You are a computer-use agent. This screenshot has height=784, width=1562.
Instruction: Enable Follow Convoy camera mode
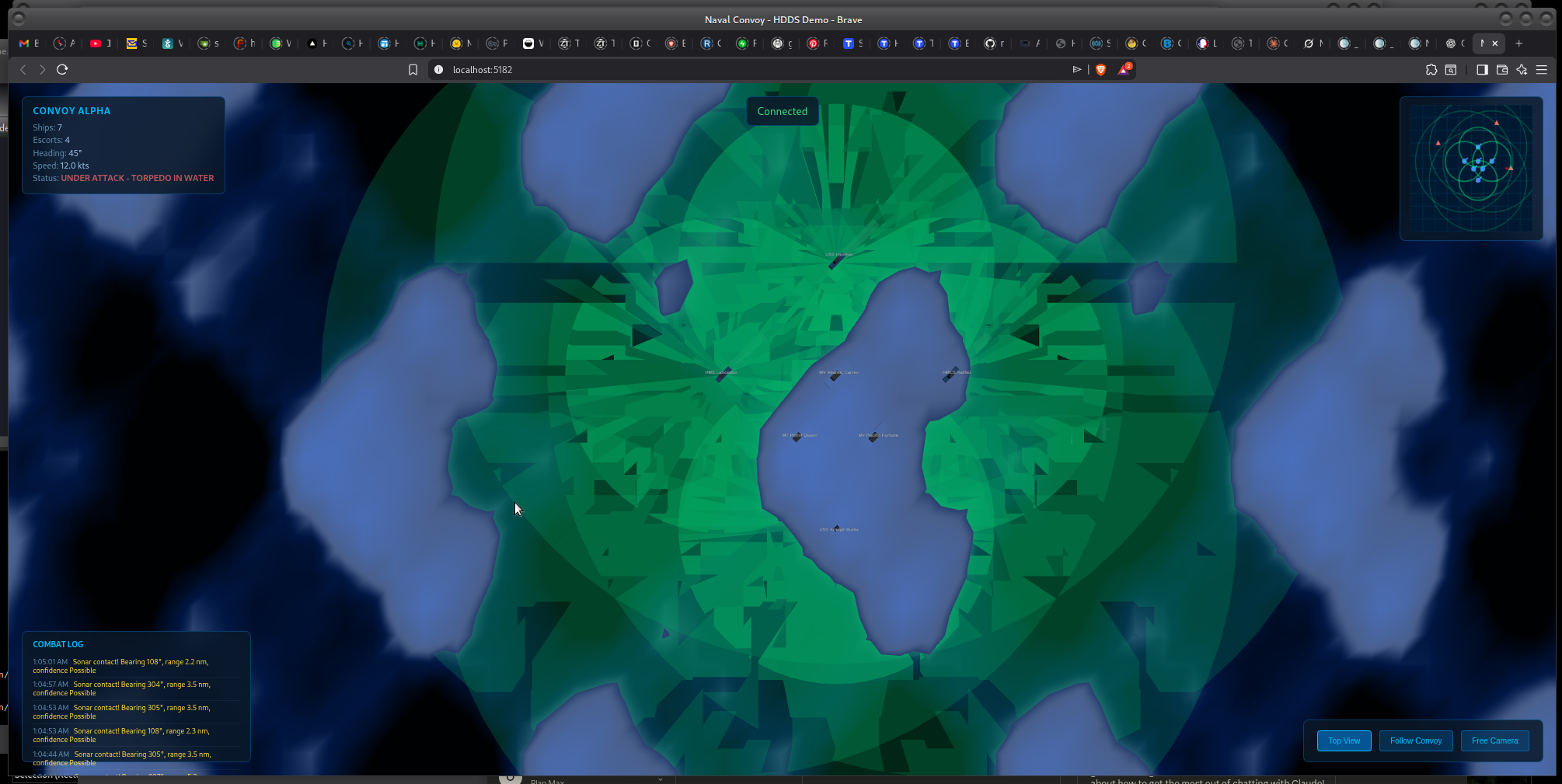coord(1415,740)
